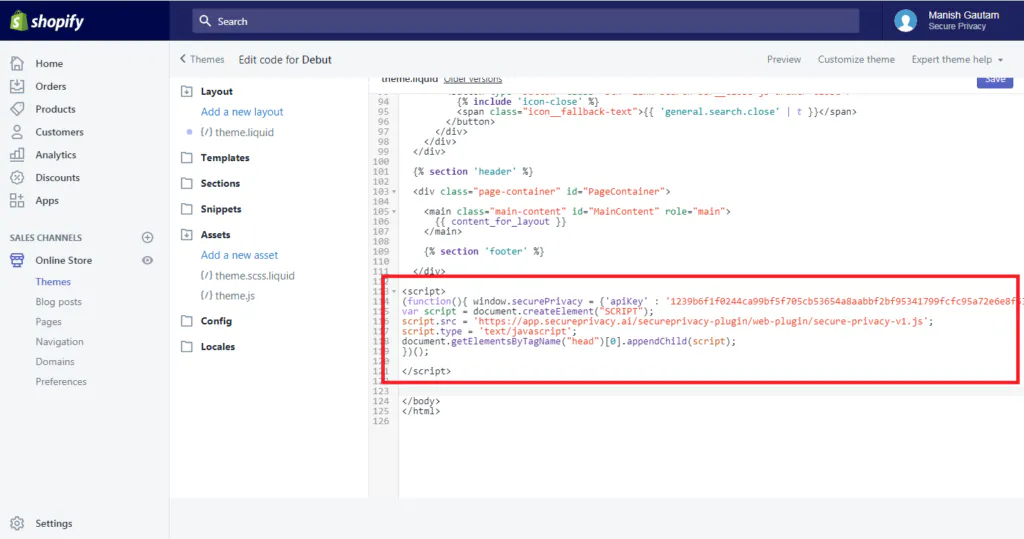1024x539 pixels.
Task: Click the Apps grid icon
Action: click(x=17, y=201)
